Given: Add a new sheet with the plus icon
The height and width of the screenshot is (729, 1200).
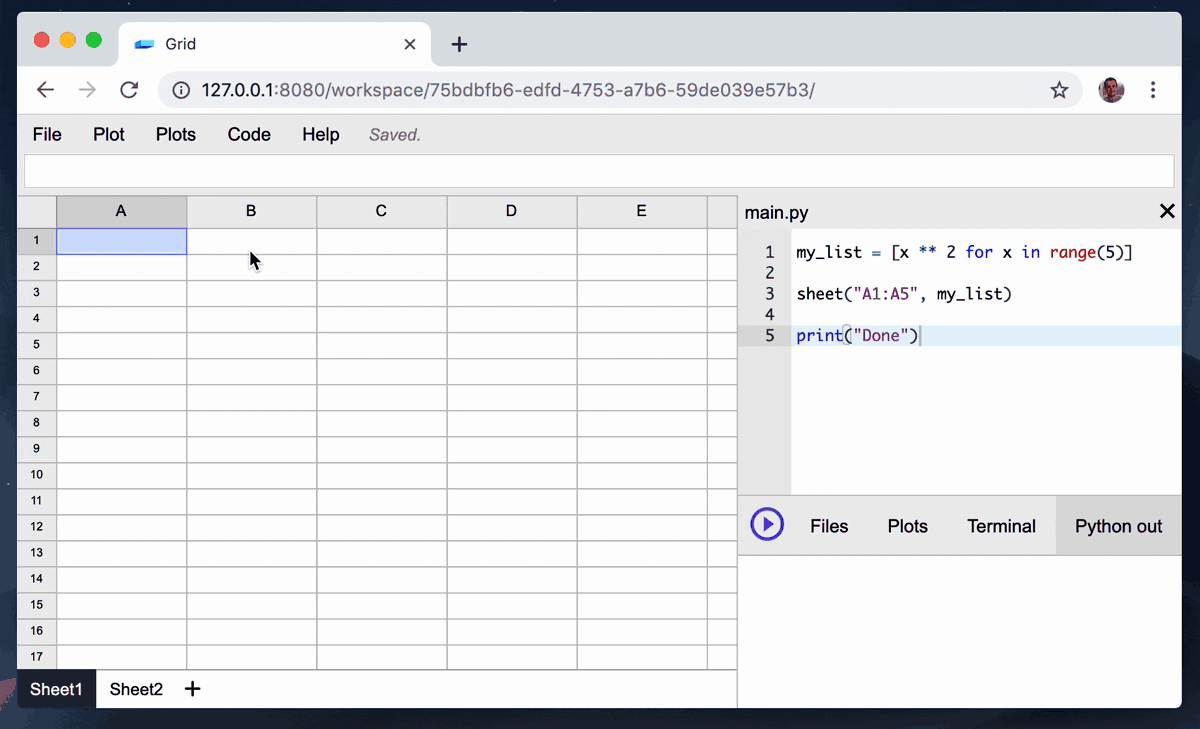Looking at the screenshot, I should click(192, 689).
